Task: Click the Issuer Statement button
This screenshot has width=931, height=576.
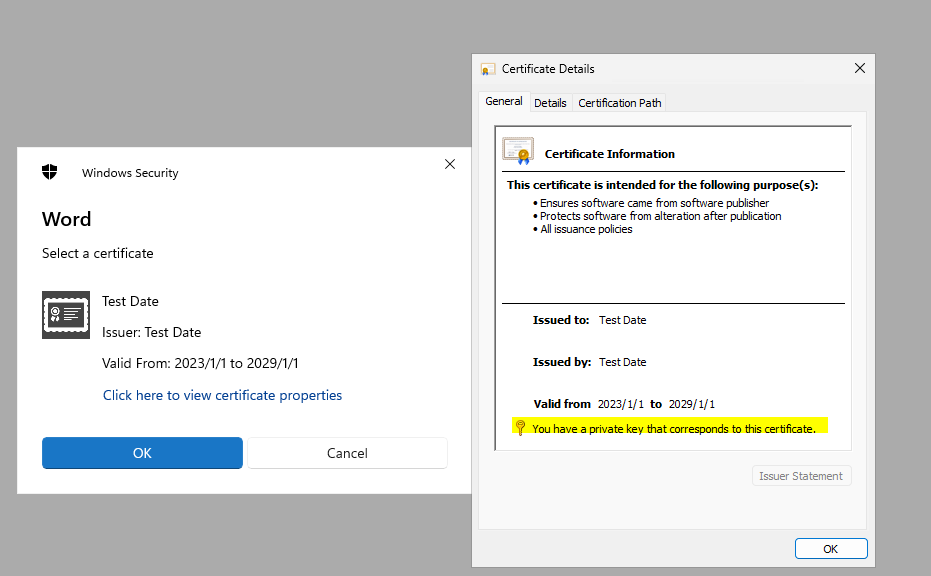Action: click(x=802, y=476)
